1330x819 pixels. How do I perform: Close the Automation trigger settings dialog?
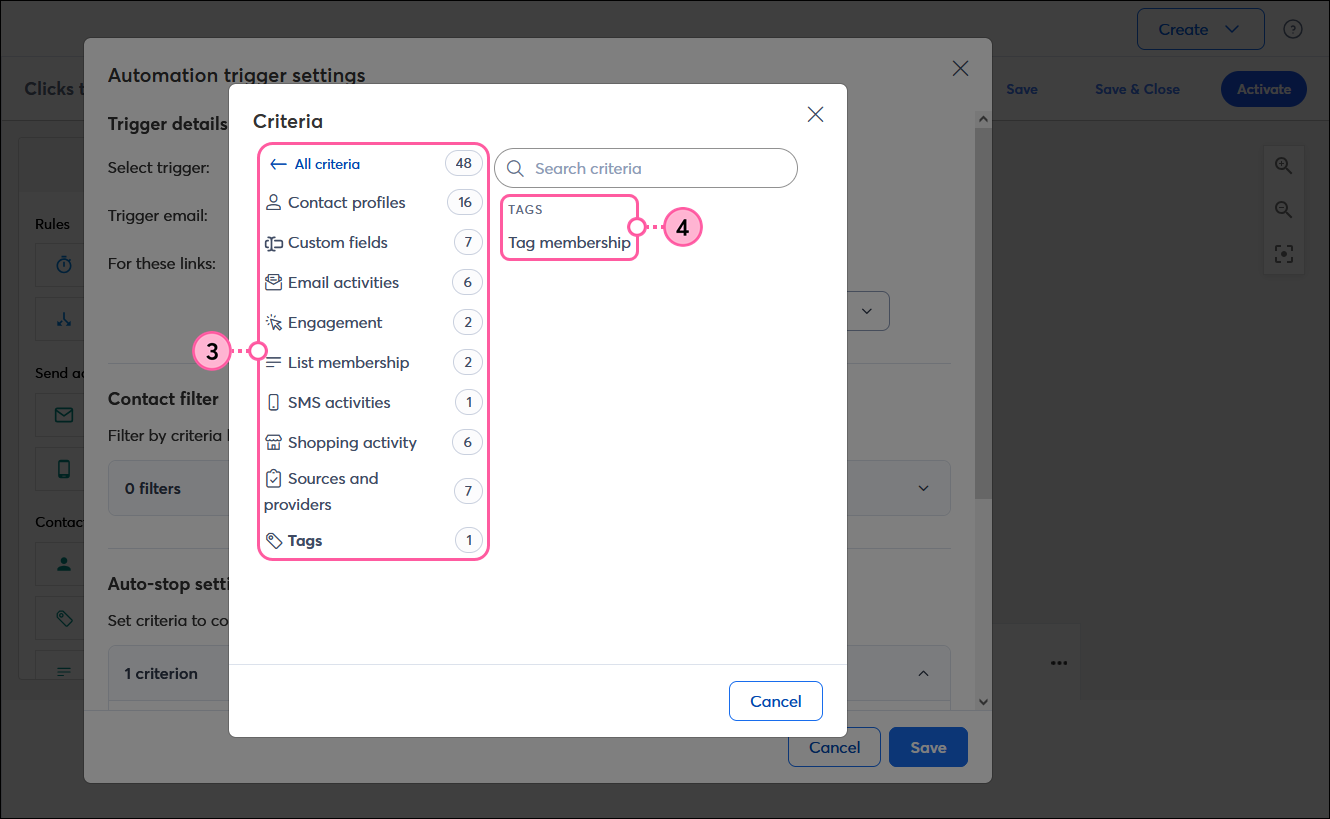[x=960, y=68]
